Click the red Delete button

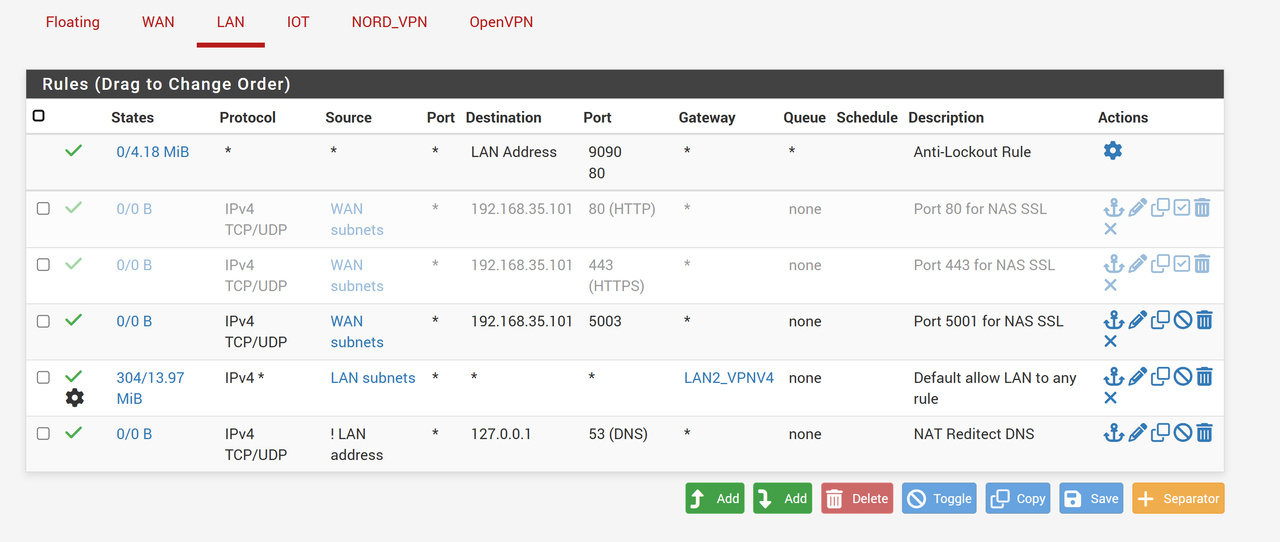coord(857,498)
